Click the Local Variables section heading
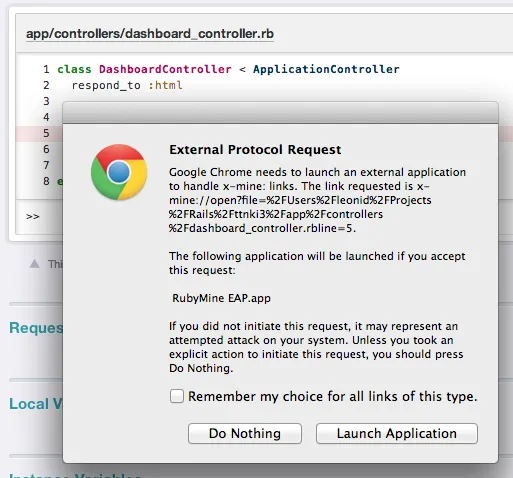Screen dimensions: 513x478 [36, 404]
